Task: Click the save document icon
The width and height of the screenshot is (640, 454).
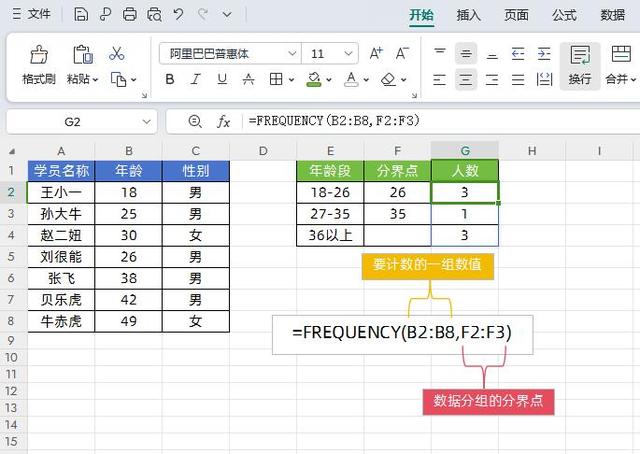Action: point(81,15)
